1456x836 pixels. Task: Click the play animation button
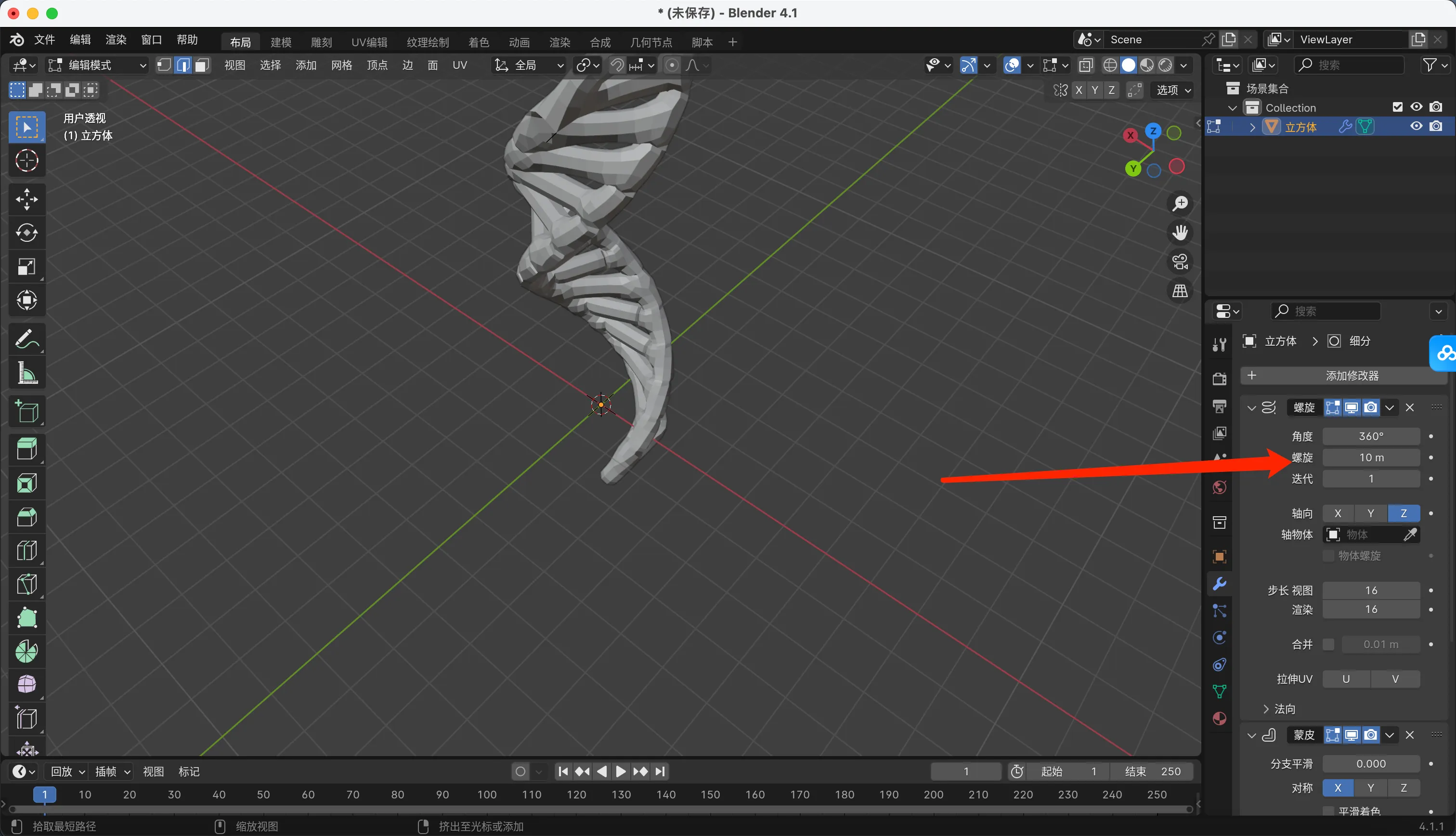coord(621,771)
